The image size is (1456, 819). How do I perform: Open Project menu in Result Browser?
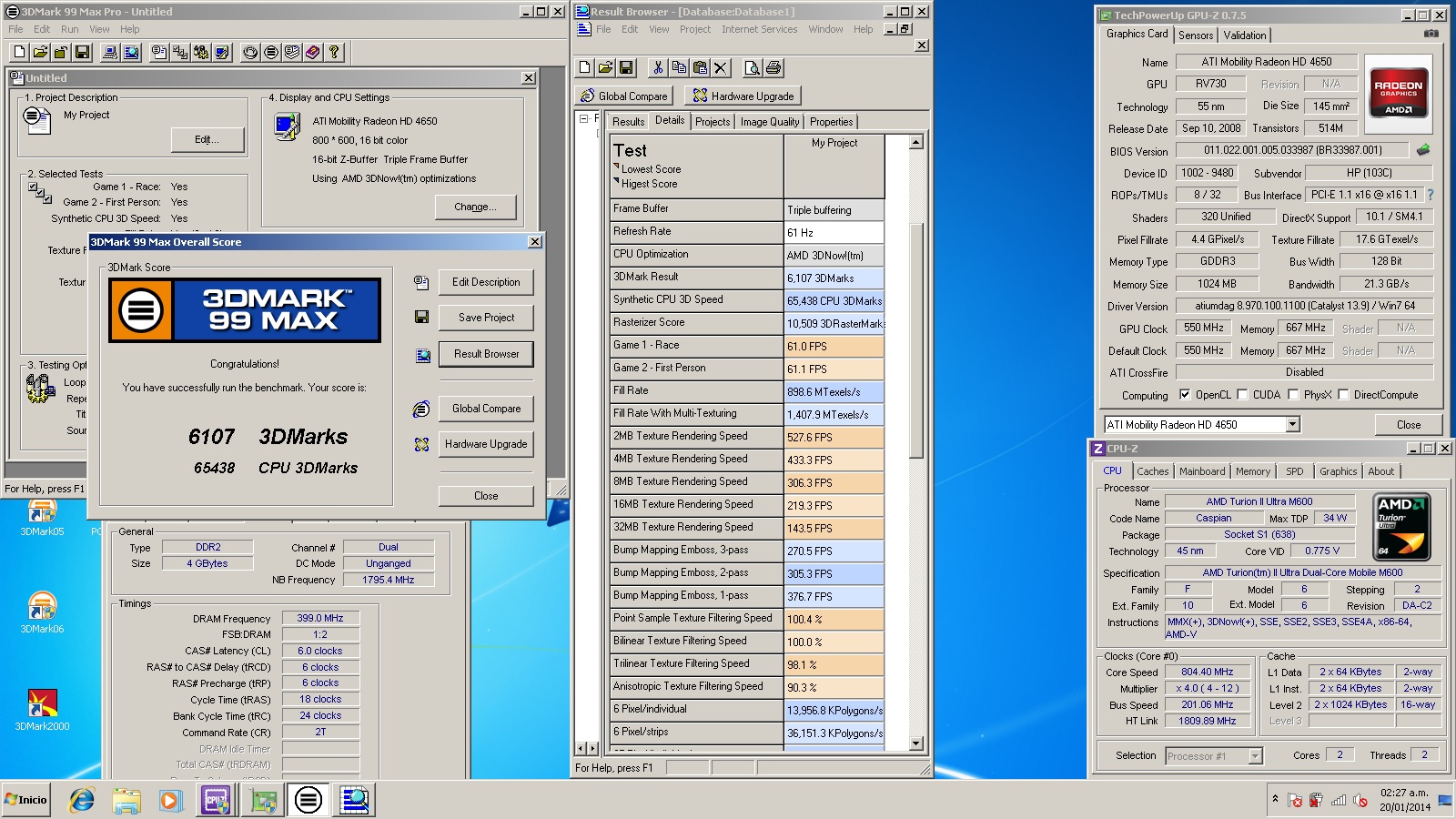[x=695, y=29]
